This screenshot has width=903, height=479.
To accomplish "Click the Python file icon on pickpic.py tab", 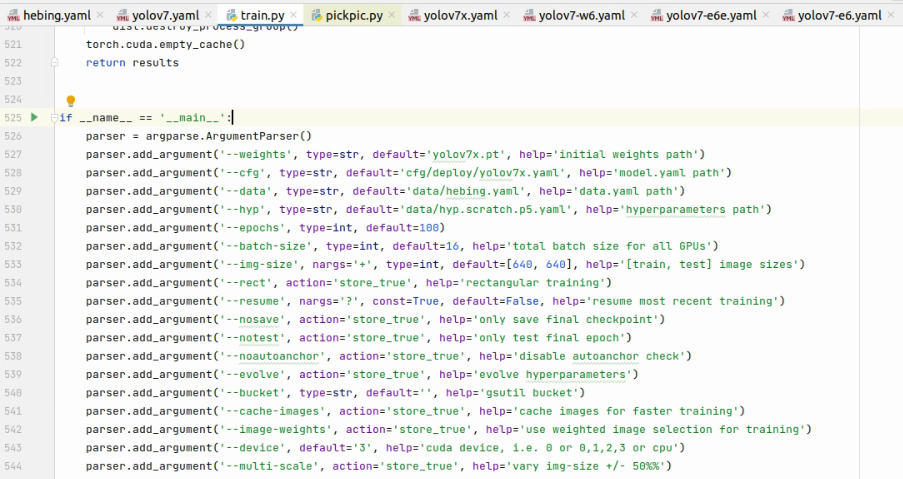I will coord(317,16).
